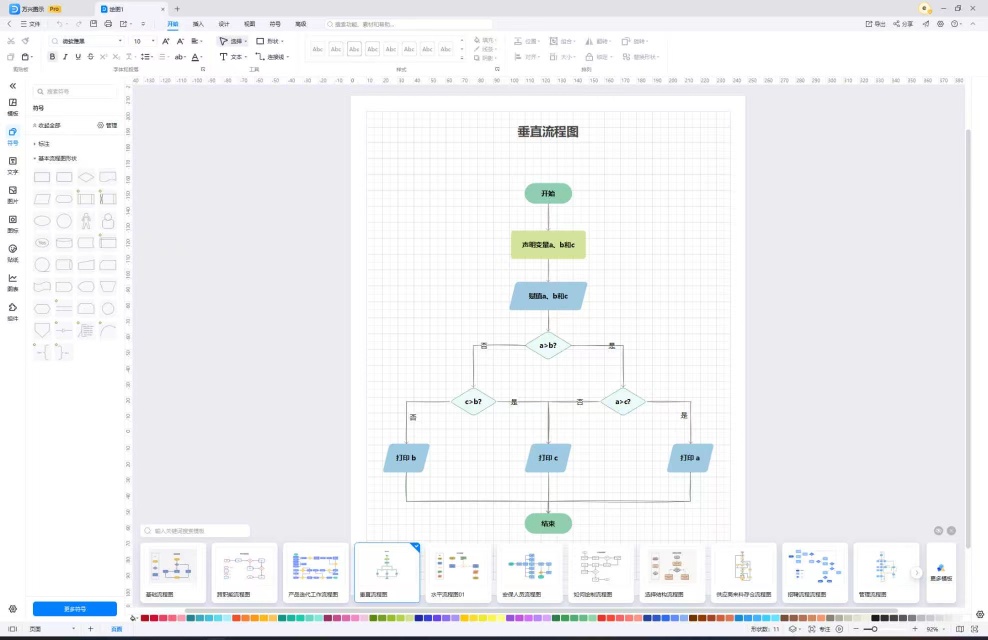Click the 导出 (Export) button

click(x=875, y=24)
